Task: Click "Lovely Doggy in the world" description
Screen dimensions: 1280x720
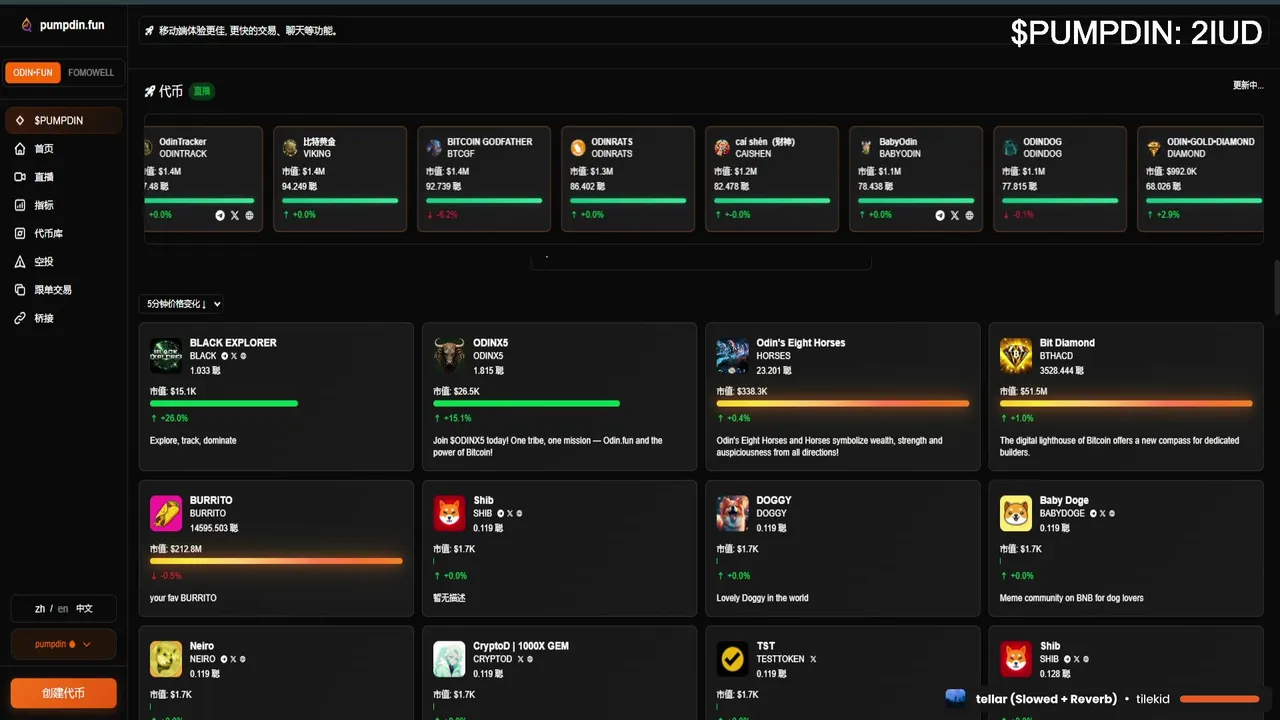Action: coord(763,598)
